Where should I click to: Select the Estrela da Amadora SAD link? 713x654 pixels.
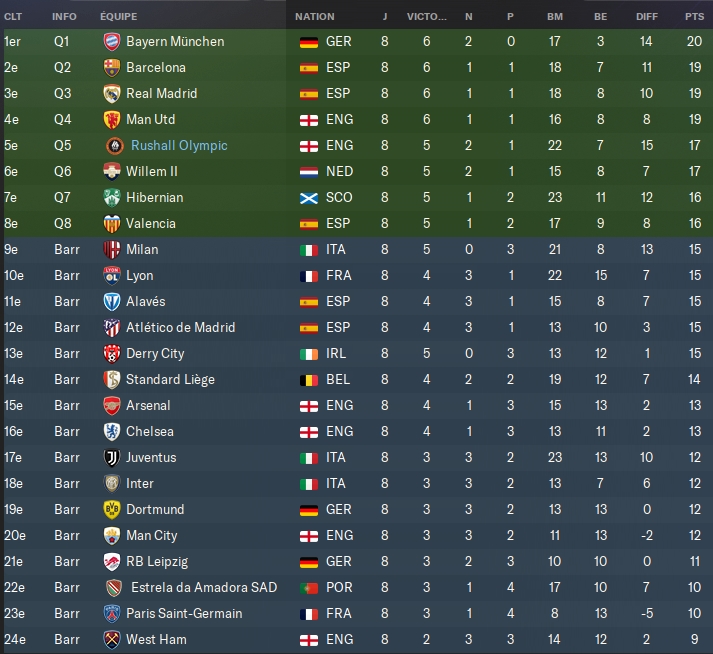204,588
